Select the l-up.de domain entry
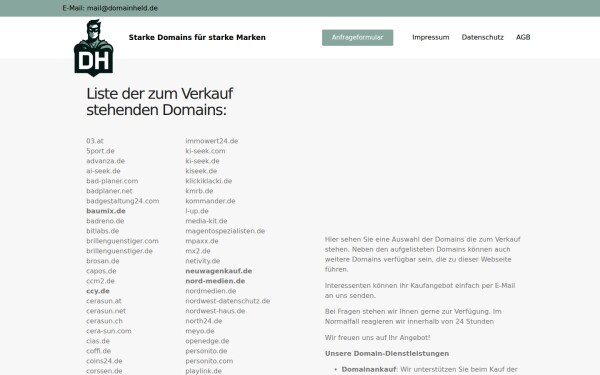This screenshot has height=375, width=600. point(197,211)
